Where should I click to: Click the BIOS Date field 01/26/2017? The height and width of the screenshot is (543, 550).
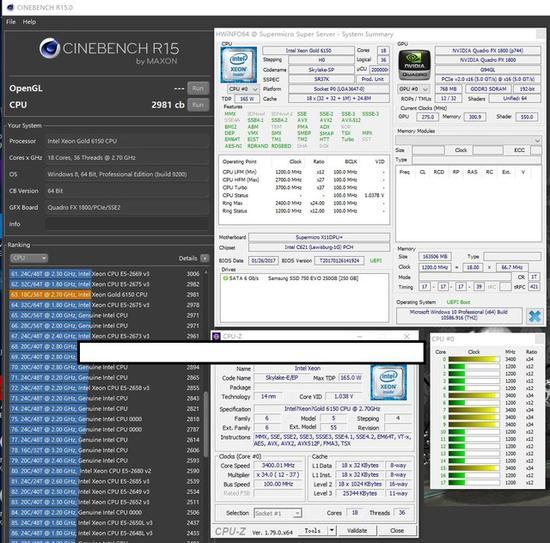263,261
